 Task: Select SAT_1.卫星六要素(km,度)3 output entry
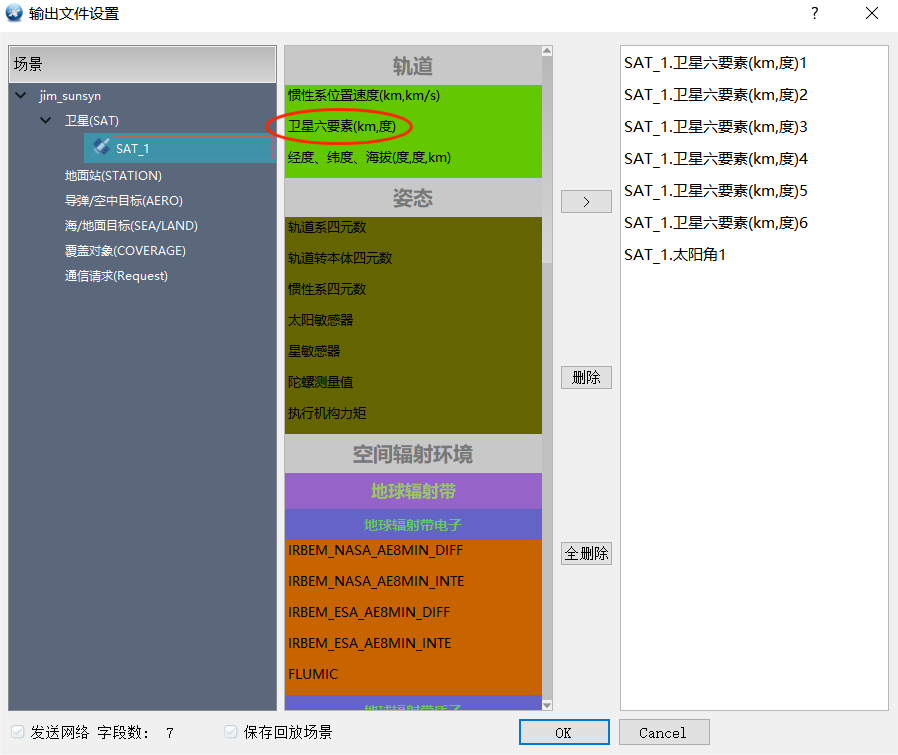pyautogui.click(x=715, y=127)
